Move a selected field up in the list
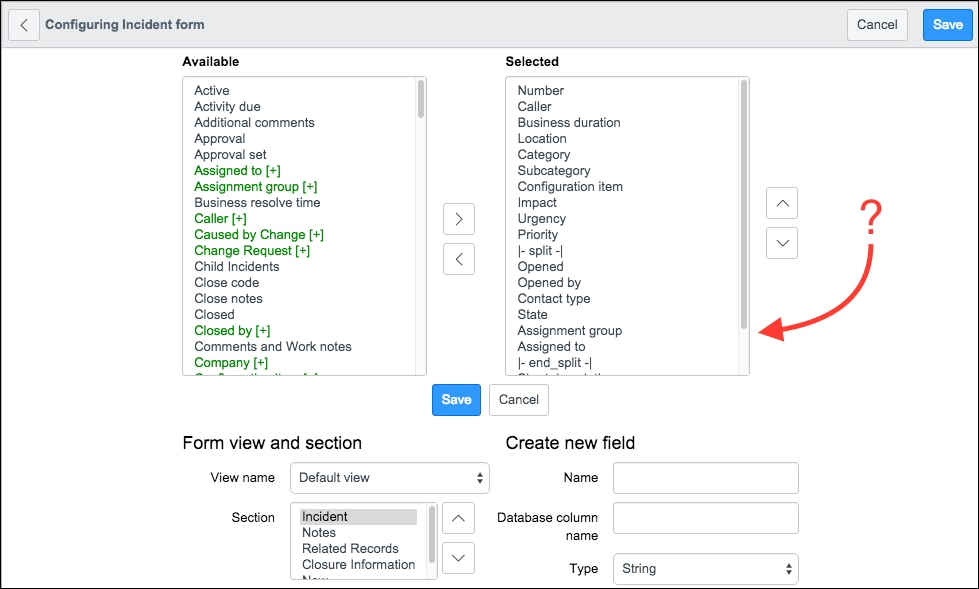Screen dimensions: 979x589 pyautogui.click(x=781, y=203)
